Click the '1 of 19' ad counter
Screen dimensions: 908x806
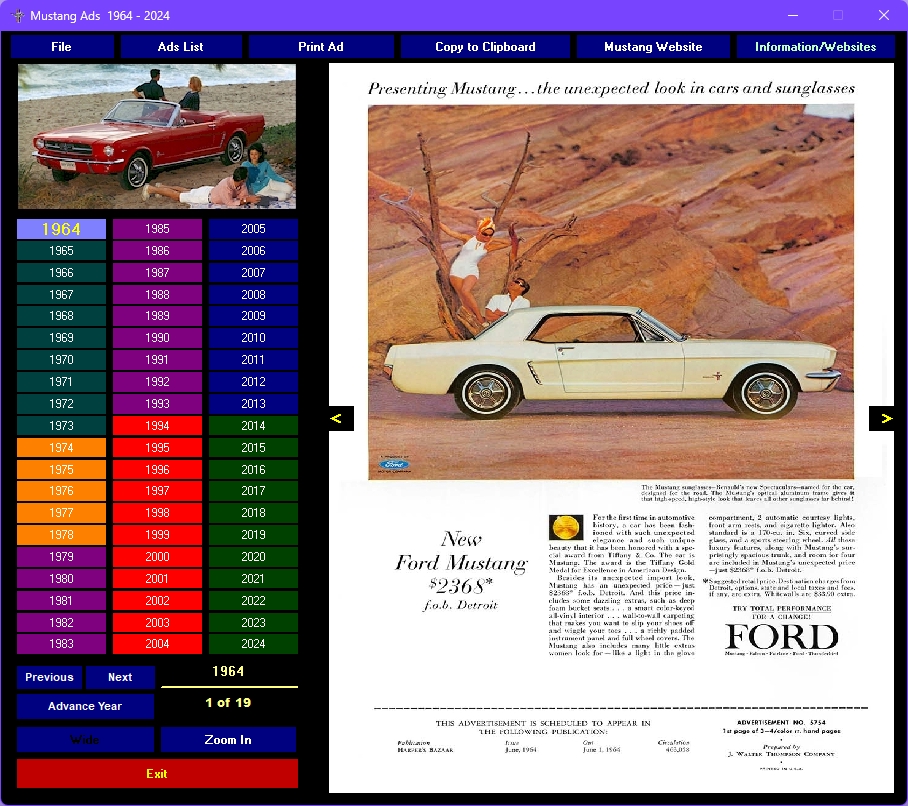[x=228, y=703]
